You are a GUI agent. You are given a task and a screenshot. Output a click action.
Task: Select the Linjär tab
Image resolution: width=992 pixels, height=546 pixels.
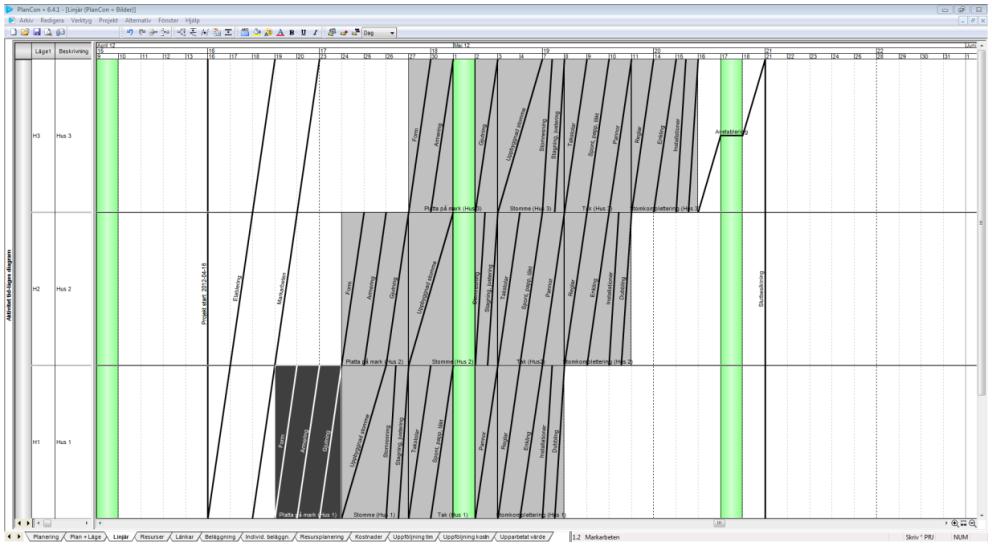click(120, 537)
